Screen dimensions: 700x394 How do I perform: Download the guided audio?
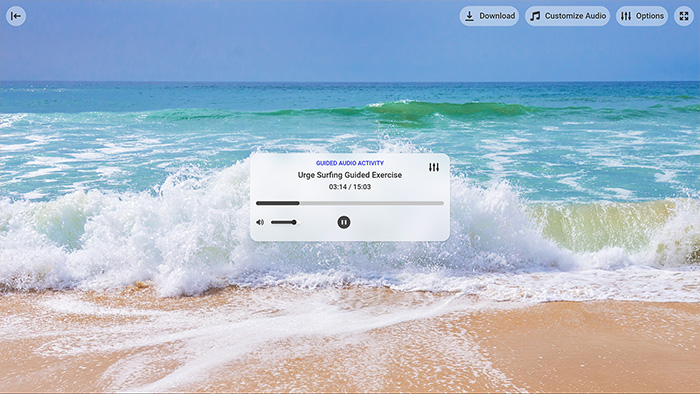[x=489, y=16]
